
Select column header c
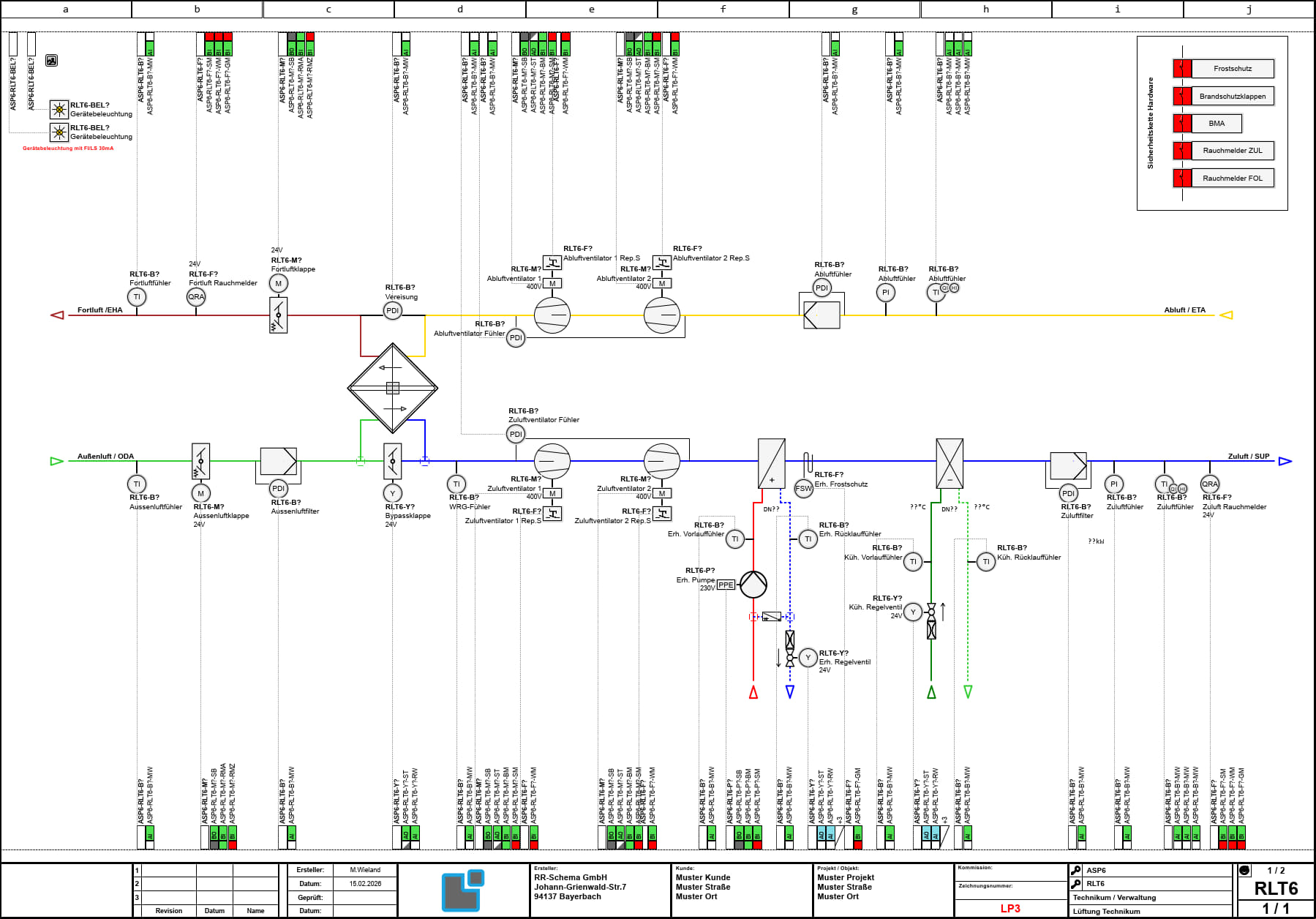coord(328,10)
